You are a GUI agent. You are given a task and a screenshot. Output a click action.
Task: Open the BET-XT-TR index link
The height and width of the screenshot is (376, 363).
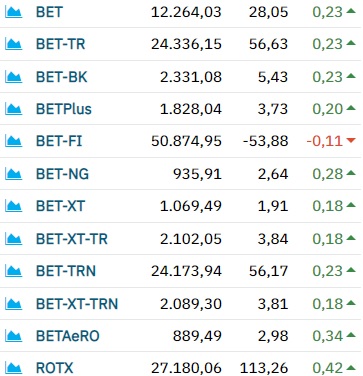[72, 239]
